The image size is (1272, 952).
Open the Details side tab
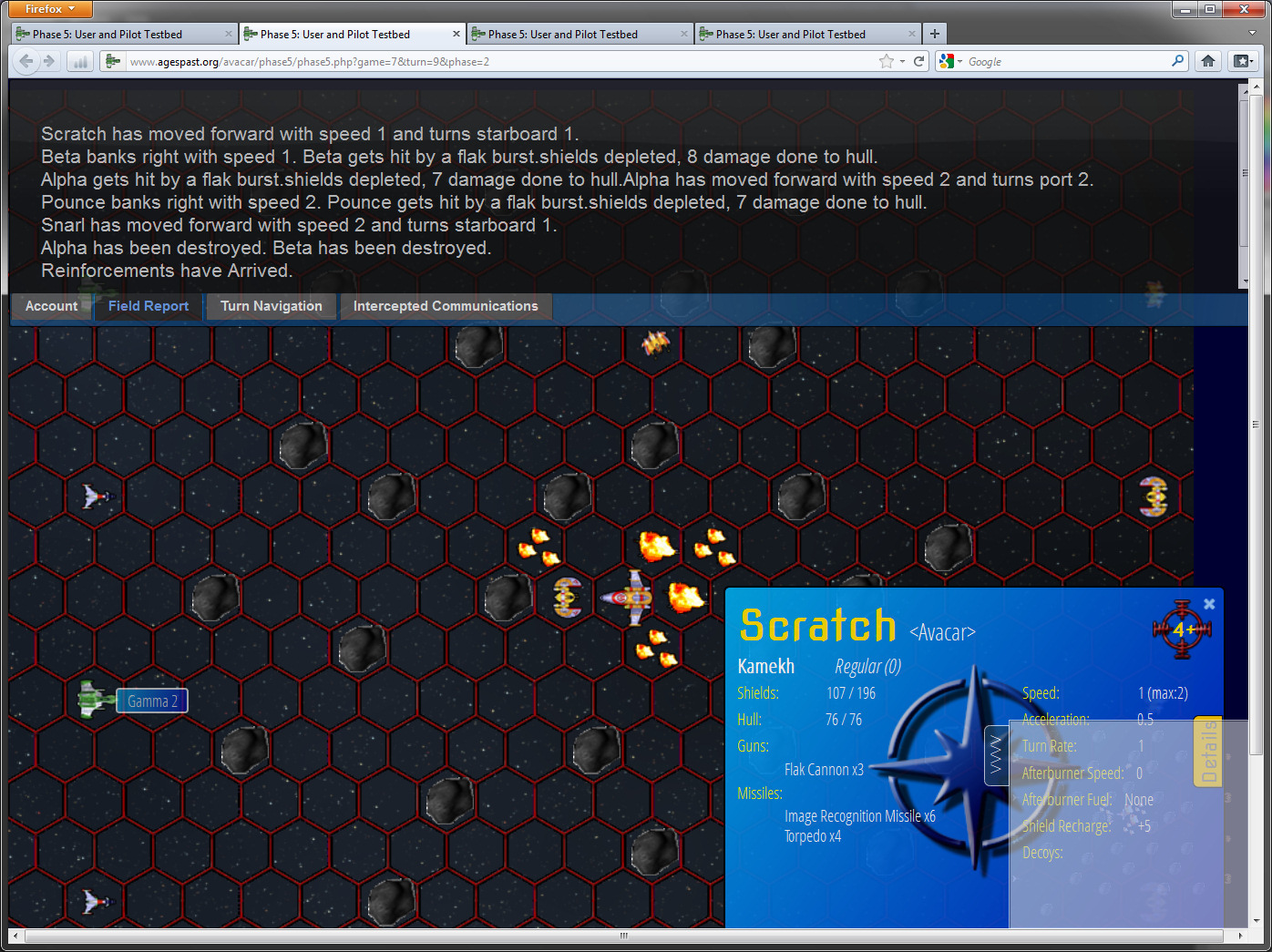pyautogui.click(x=1208, y=752)
